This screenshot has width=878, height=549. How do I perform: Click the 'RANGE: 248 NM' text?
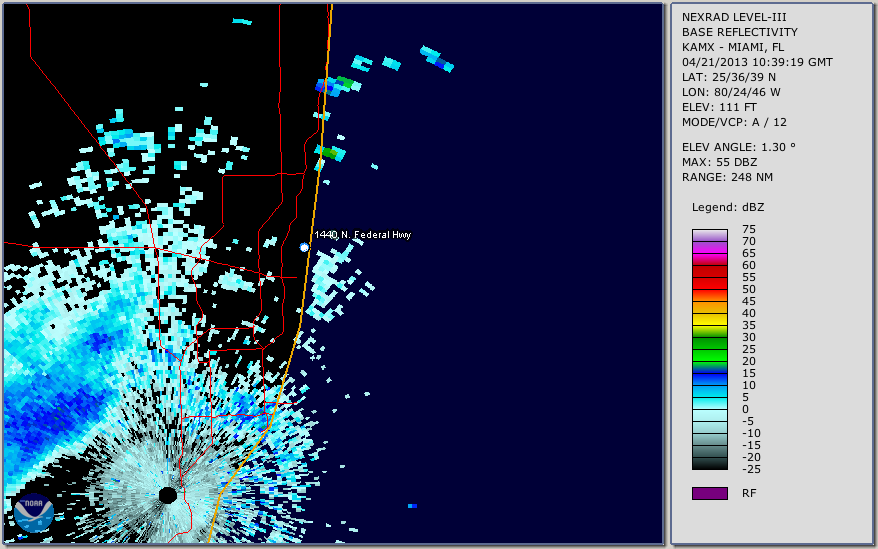click(x=727, y=177)
